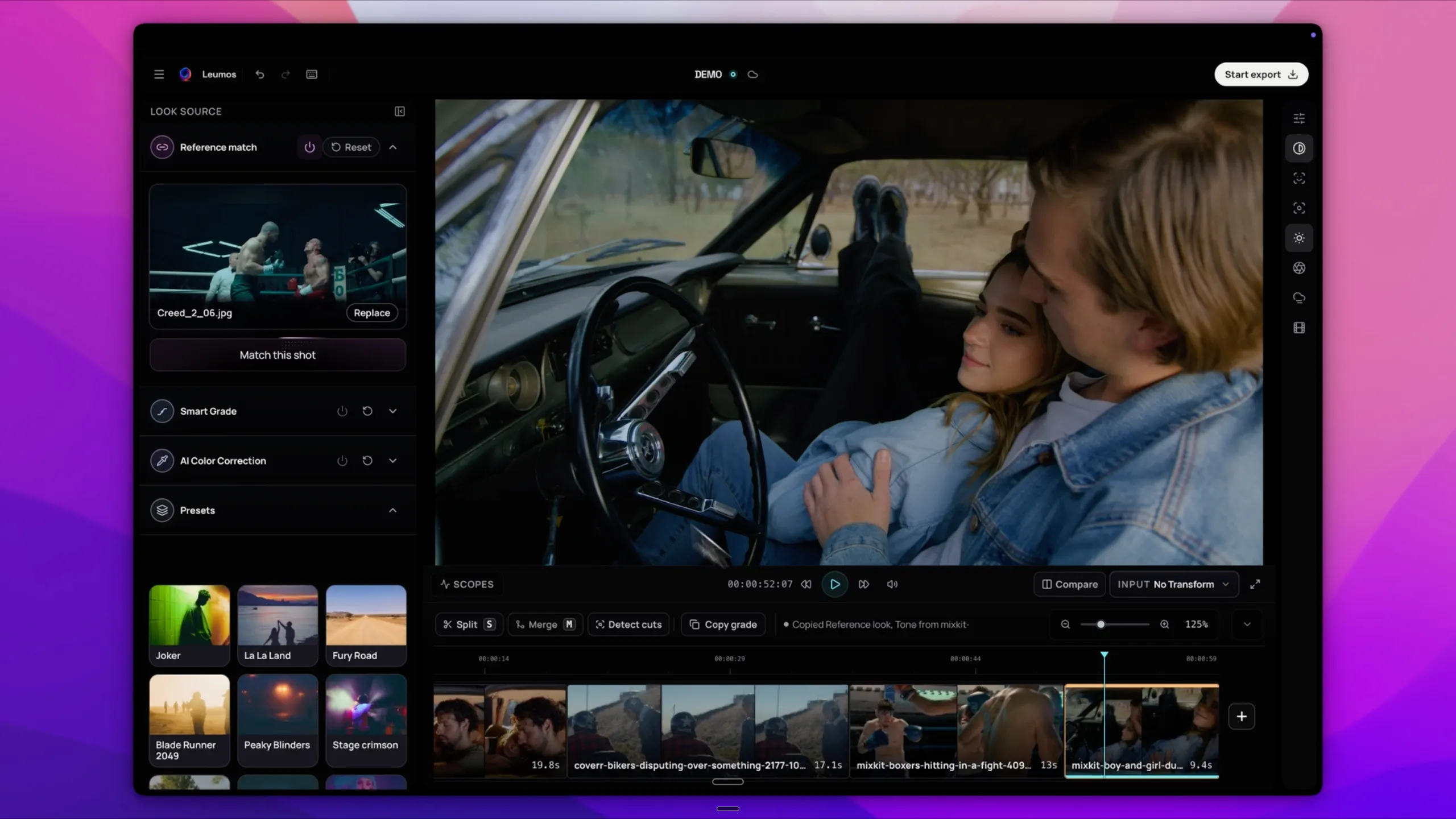
Task: Select the 19.8s clip on timeline
Action: click(500, 731)
